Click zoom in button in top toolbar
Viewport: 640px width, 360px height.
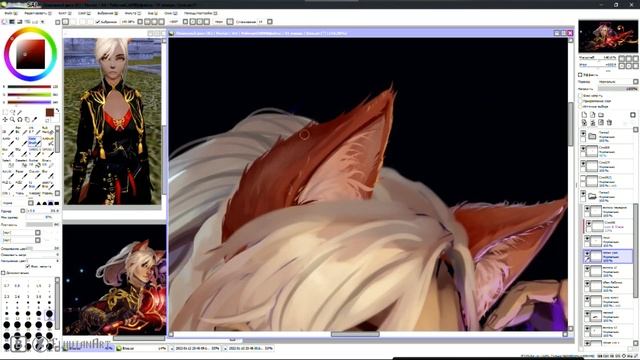(154, 22)
